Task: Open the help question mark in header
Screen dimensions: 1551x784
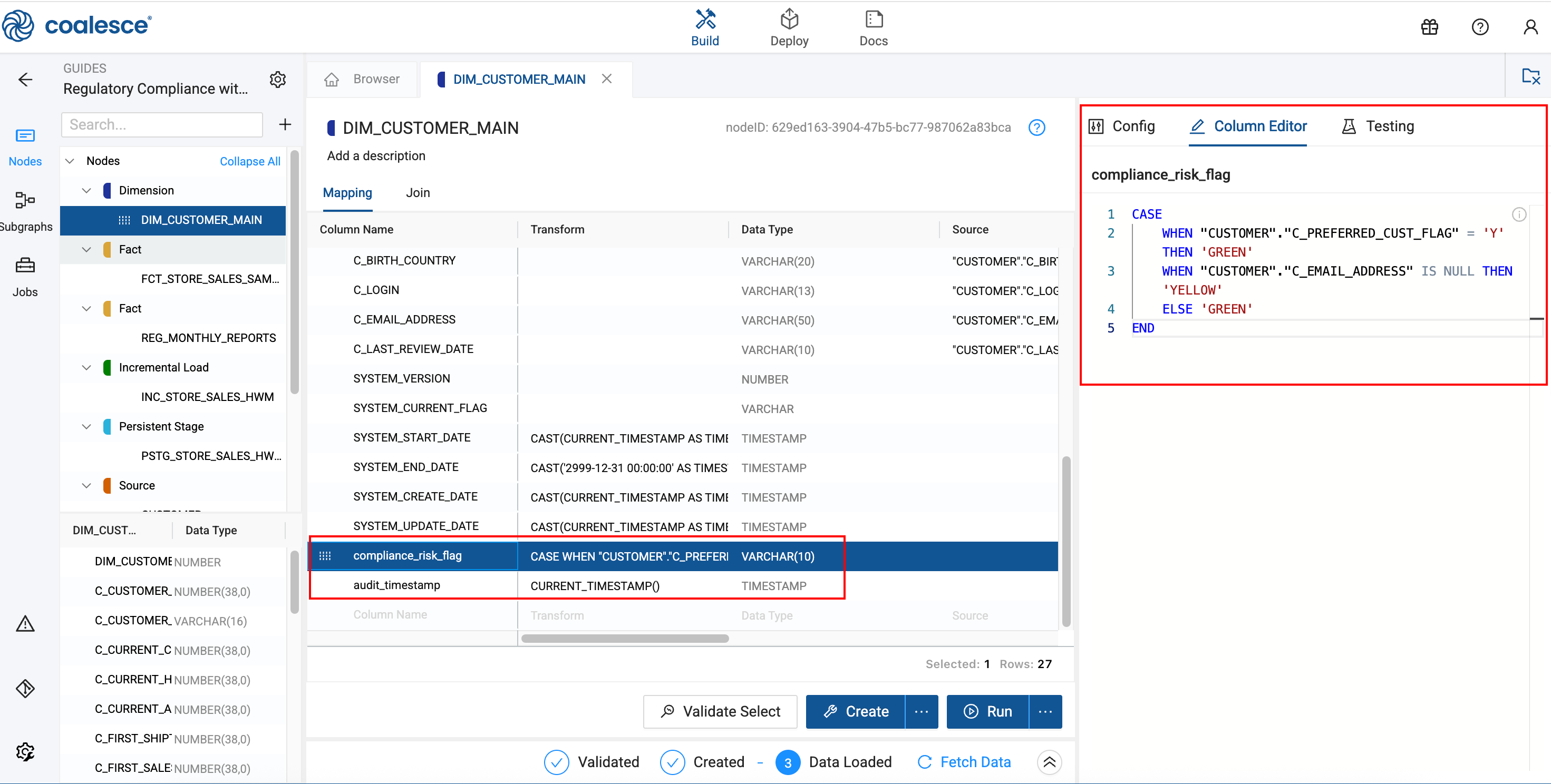Action: click(x=1479, y=27)
